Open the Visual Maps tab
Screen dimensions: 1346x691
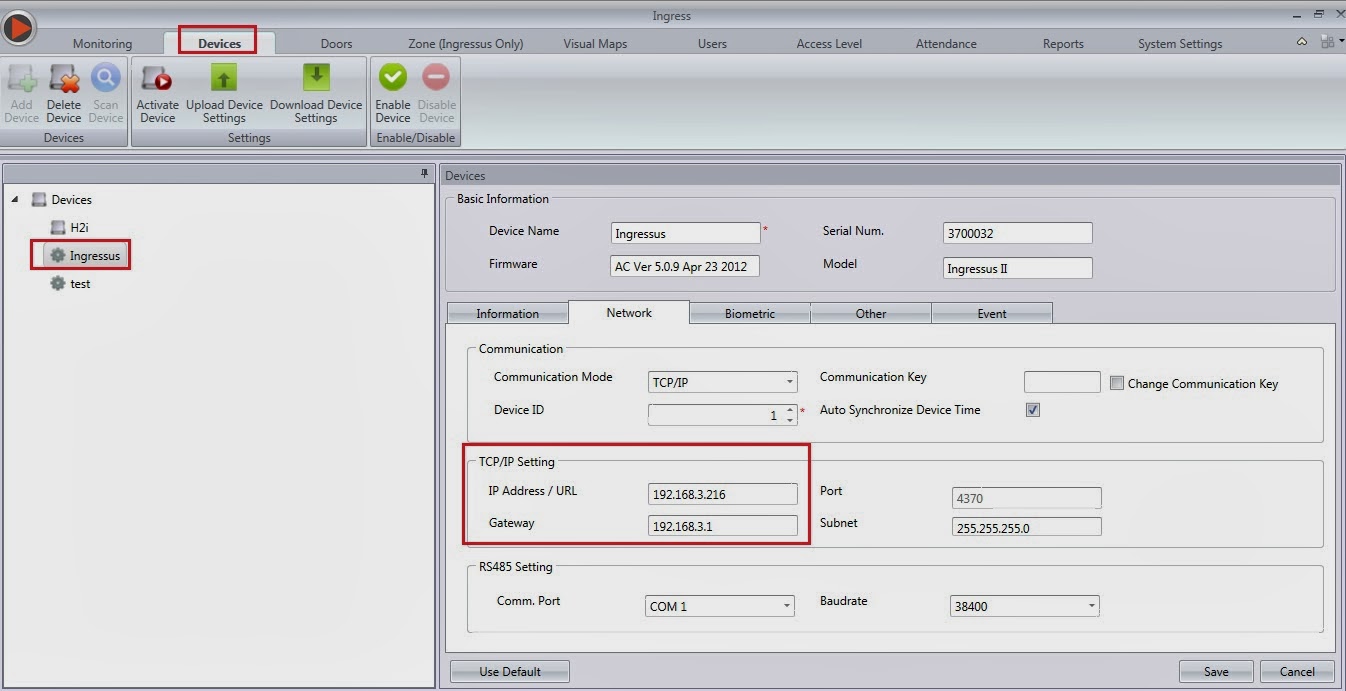[595, 43]
